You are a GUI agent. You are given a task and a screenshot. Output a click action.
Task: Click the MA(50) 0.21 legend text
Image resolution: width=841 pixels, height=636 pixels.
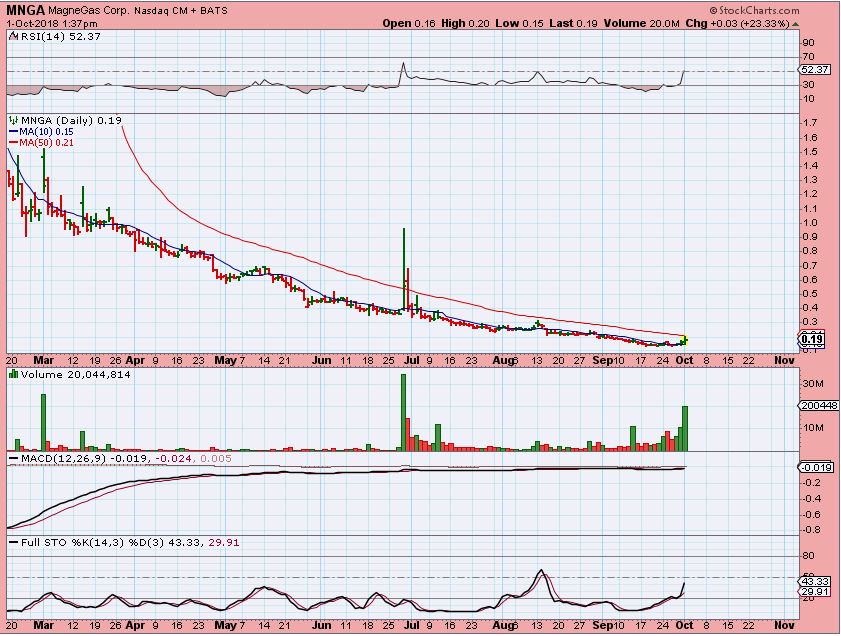47,143
